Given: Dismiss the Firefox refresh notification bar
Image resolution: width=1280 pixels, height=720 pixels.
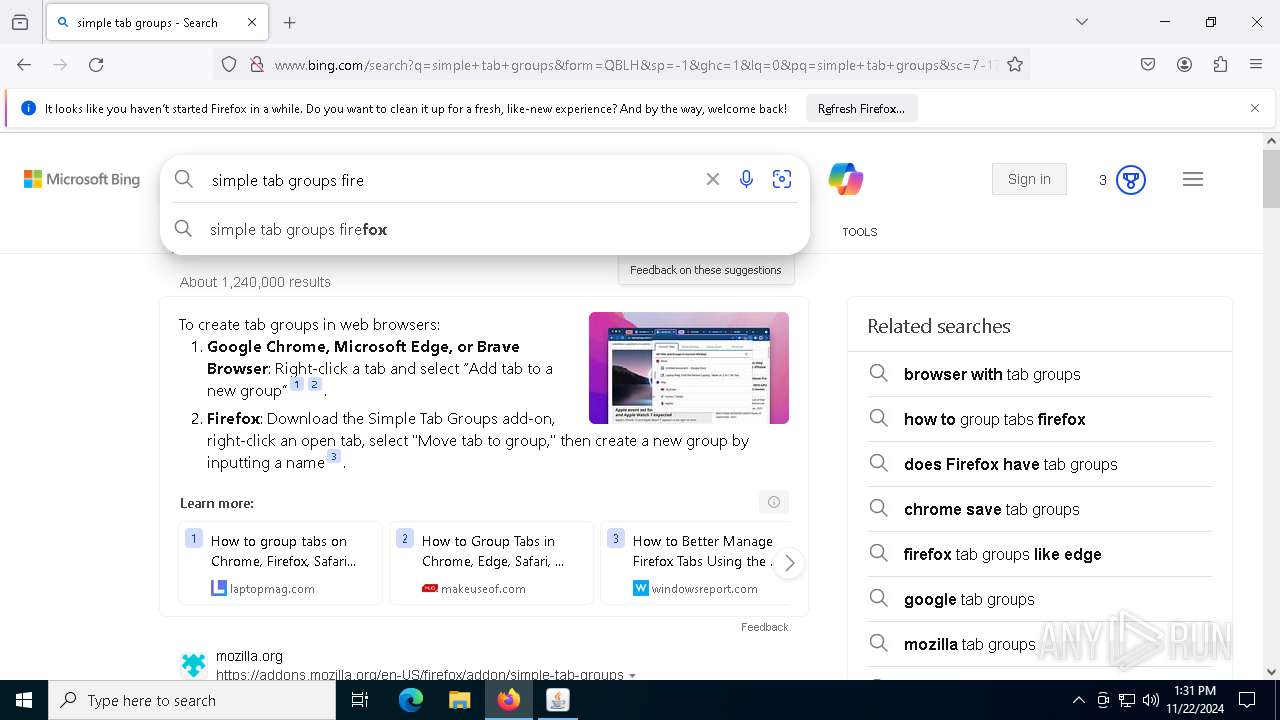Looking at the screenshot, I should pos(1255,108).
